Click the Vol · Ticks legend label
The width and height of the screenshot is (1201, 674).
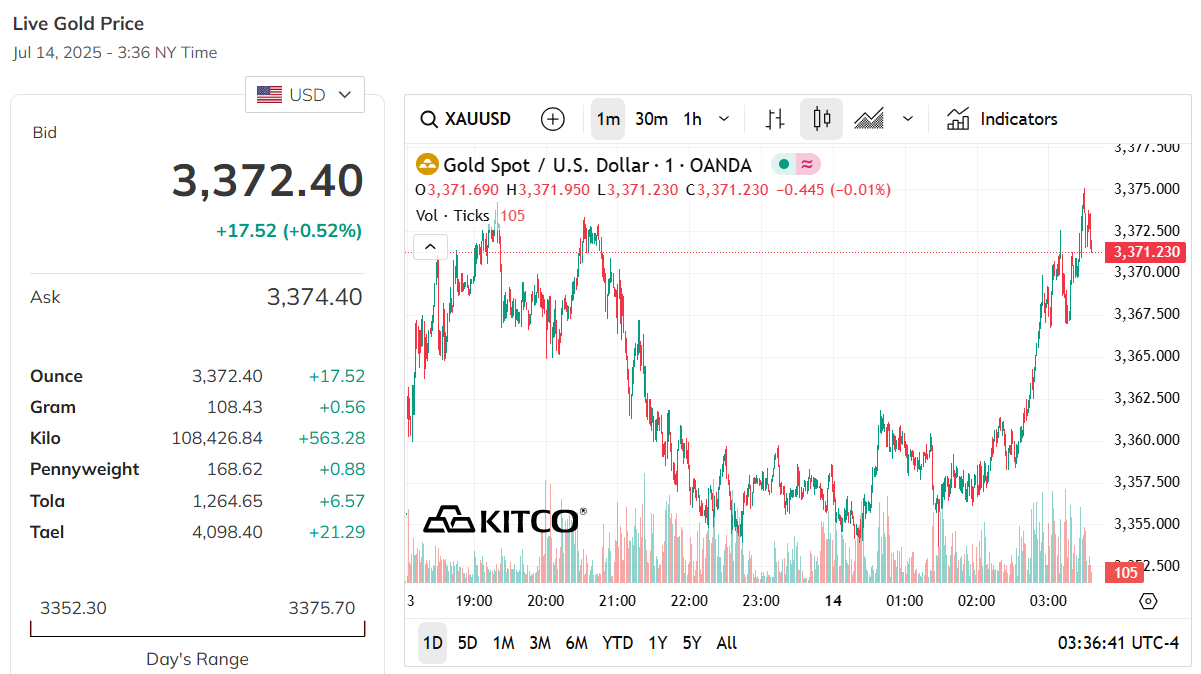(x=453, y=215)
